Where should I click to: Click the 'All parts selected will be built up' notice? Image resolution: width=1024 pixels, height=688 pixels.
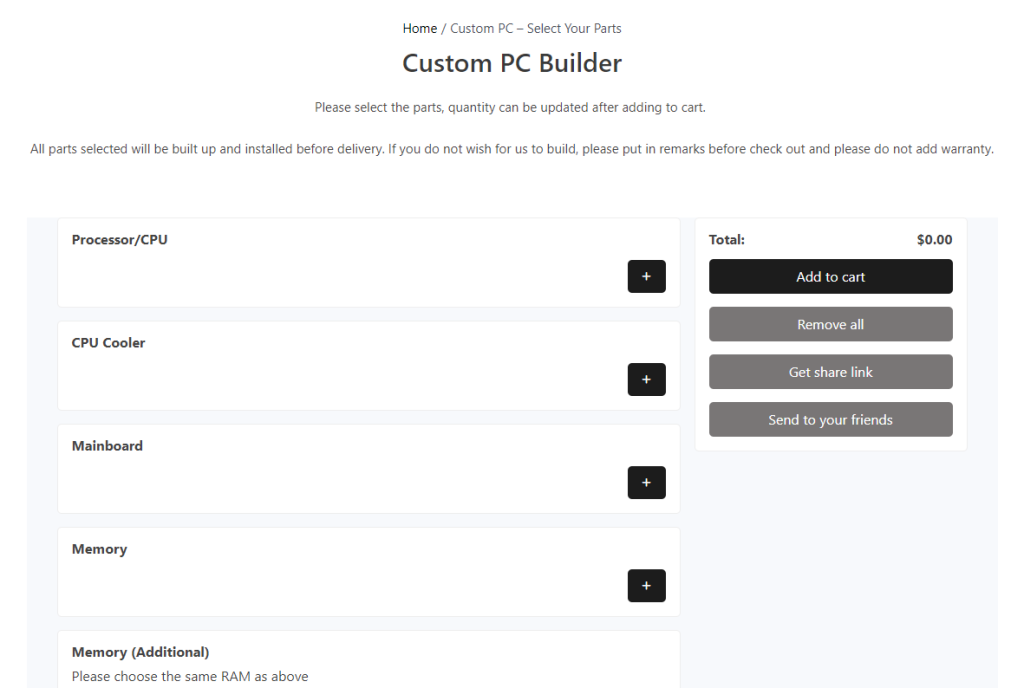click(512, 149)
